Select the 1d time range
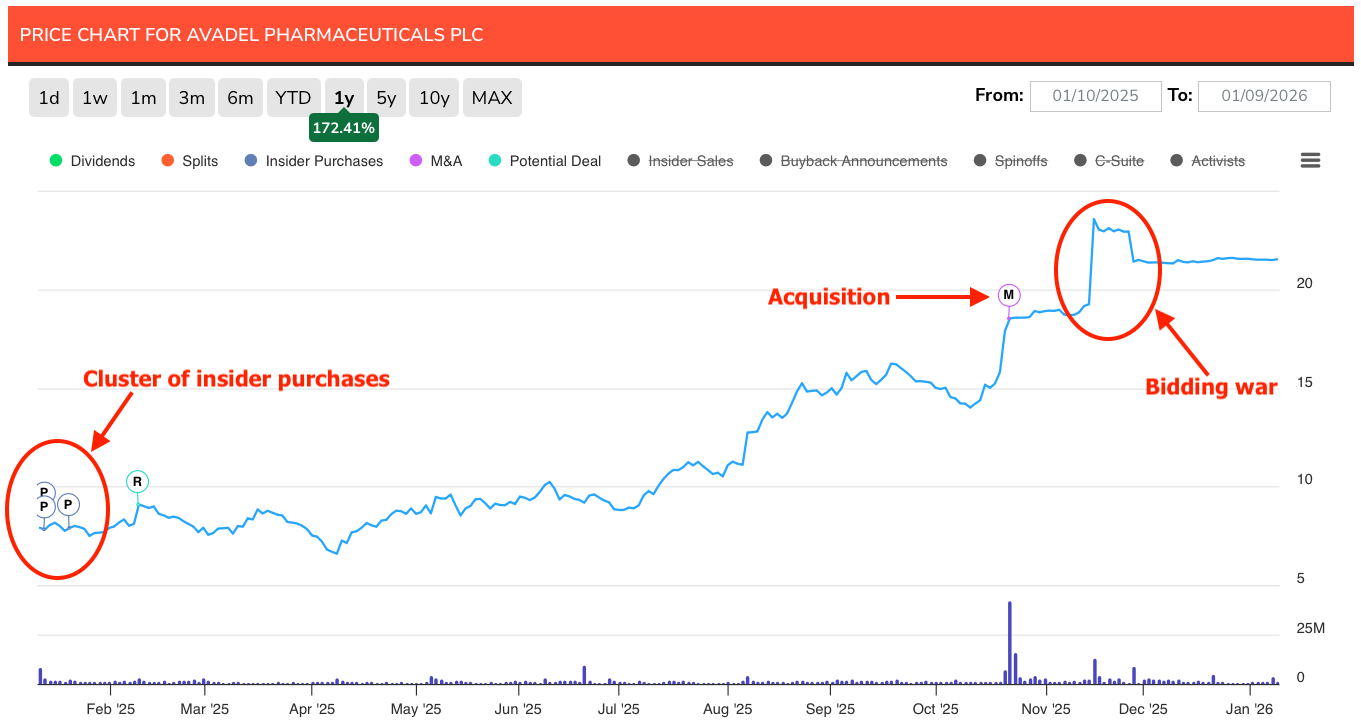The image size is (1361, 724). [49, 98]
